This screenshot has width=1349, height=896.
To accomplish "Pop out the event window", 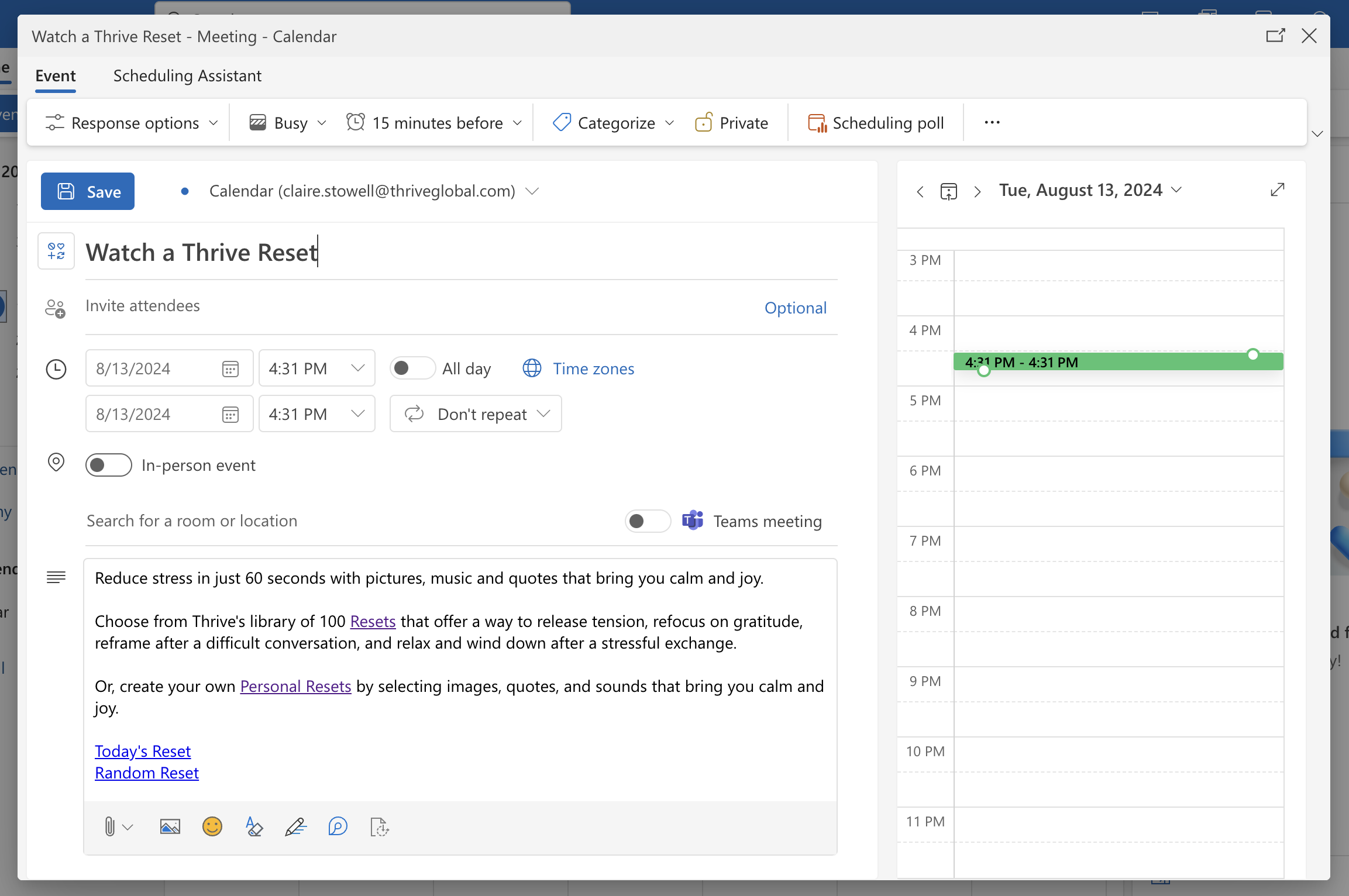I will click(x=1275, y=36).
